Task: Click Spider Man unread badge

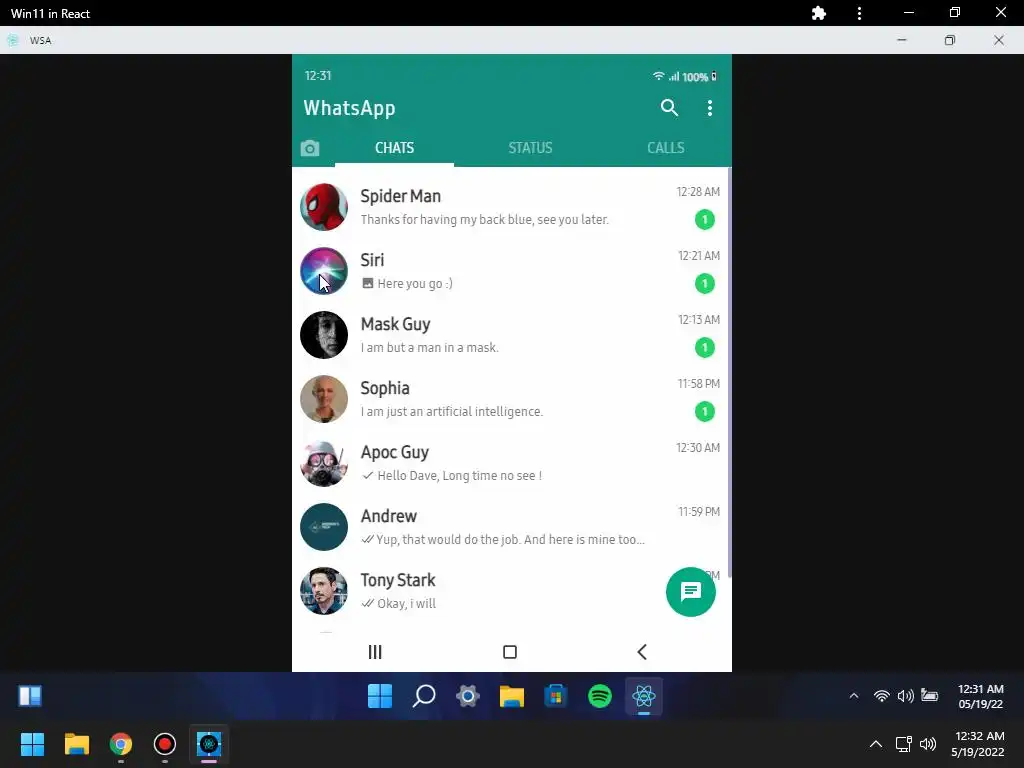Action: [705, 219]
